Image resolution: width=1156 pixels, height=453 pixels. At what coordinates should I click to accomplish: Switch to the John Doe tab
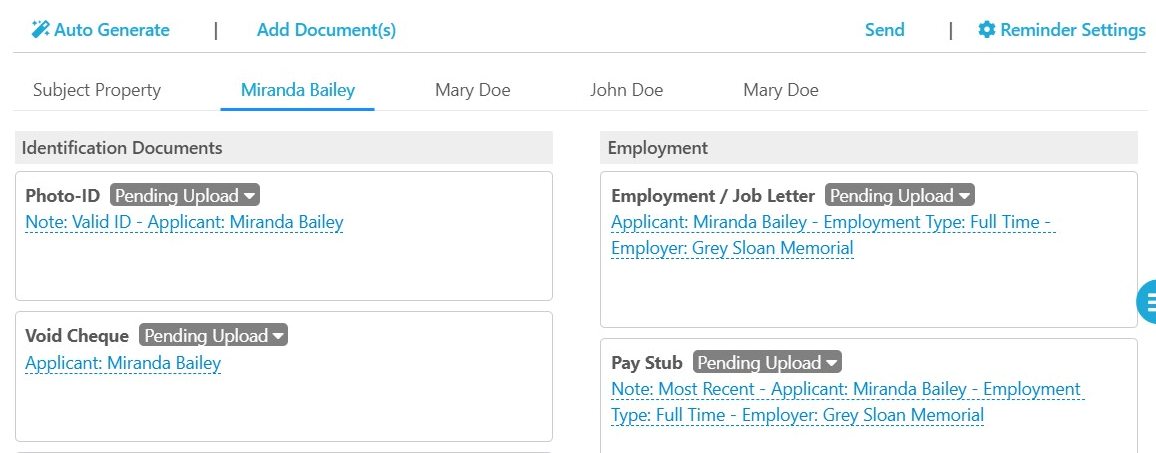tap(627, 90)
